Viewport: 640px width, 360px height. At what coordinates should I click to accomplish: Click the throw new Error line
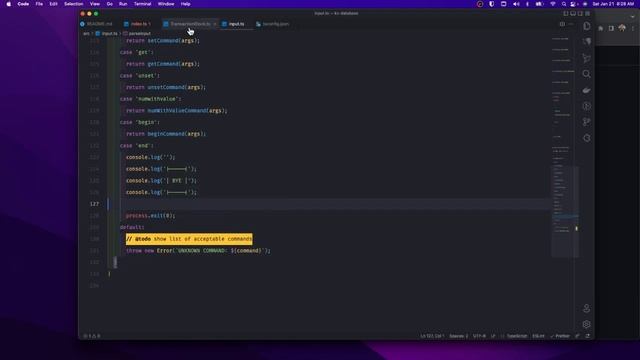(x=198, y=251)
